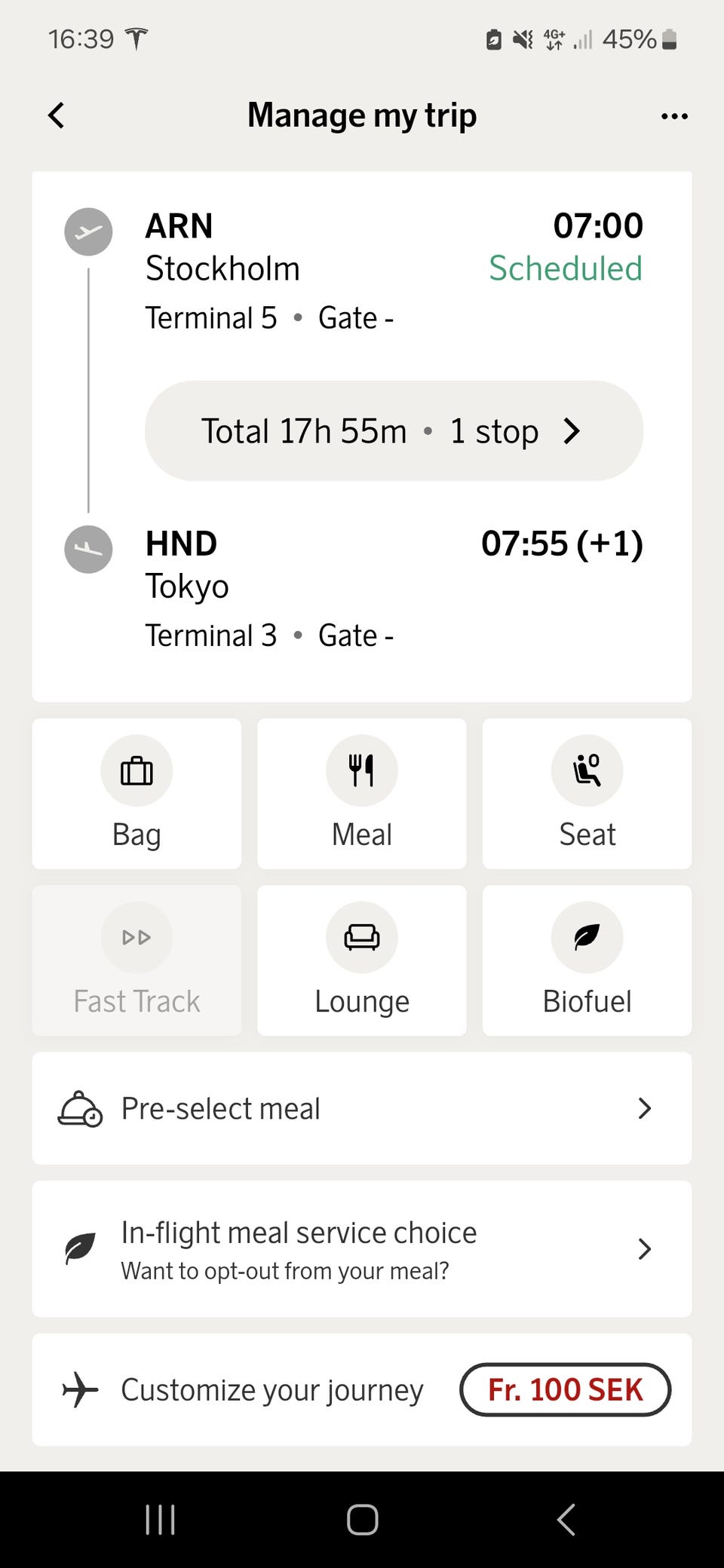The image size is (724, 1568).
Task: Tap the back arrow in header
Action: [57, 116]
